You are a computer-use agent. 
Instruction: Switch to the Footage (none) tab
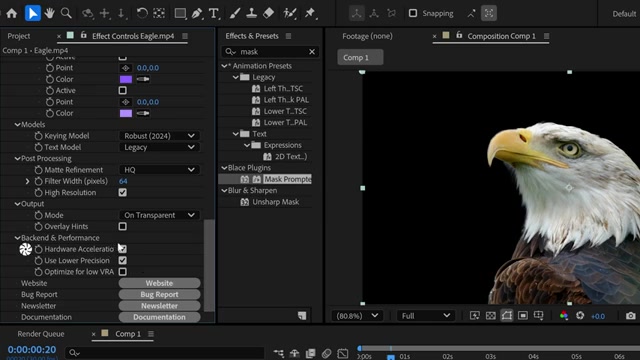367,36
